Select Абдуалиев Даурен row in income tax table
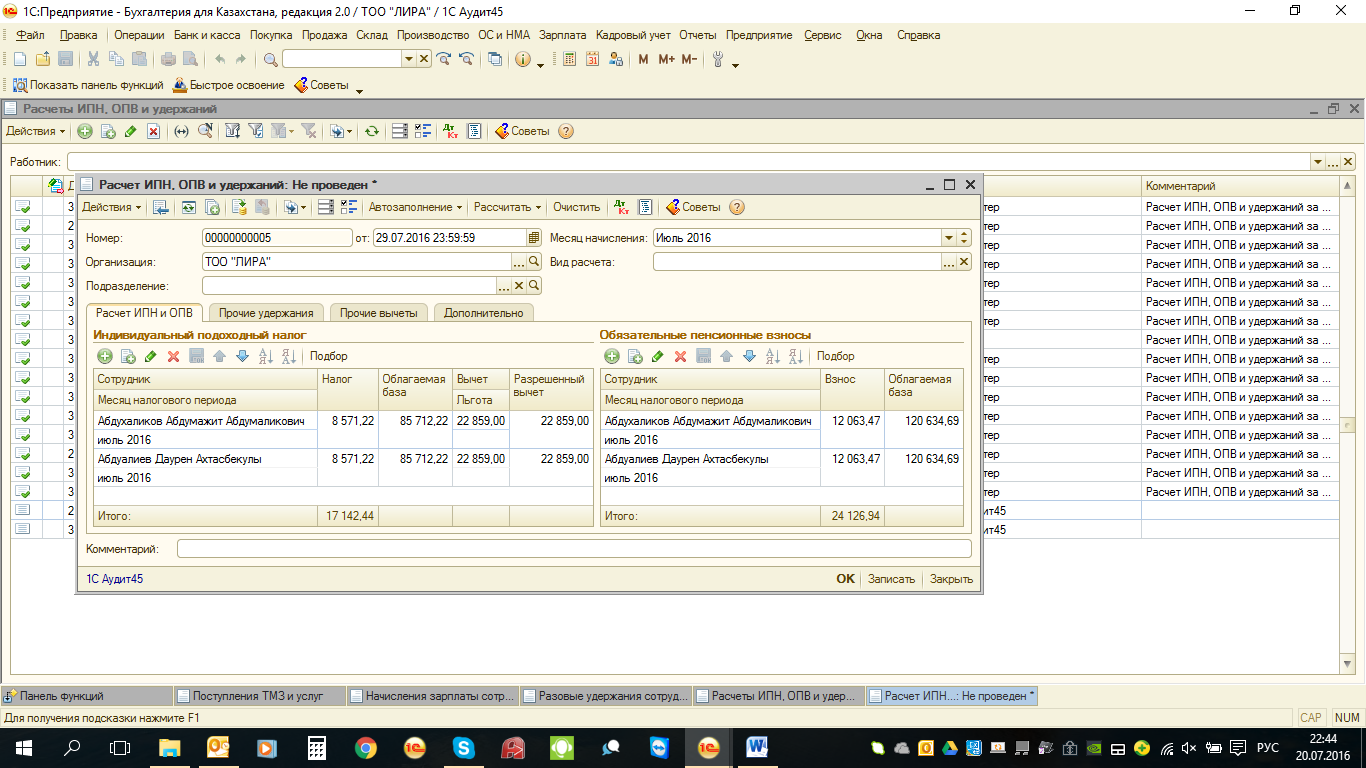Image resolution: width=1366 pixels, height=768 pixels. (344, 468)
